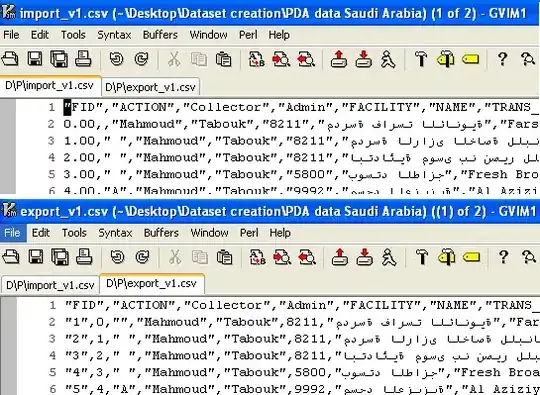Image resolution: width=540 pixels, height=395 pixels.
Task: Open Help question mark in export_v1.csv window
Action: click(x=504, y=257)
